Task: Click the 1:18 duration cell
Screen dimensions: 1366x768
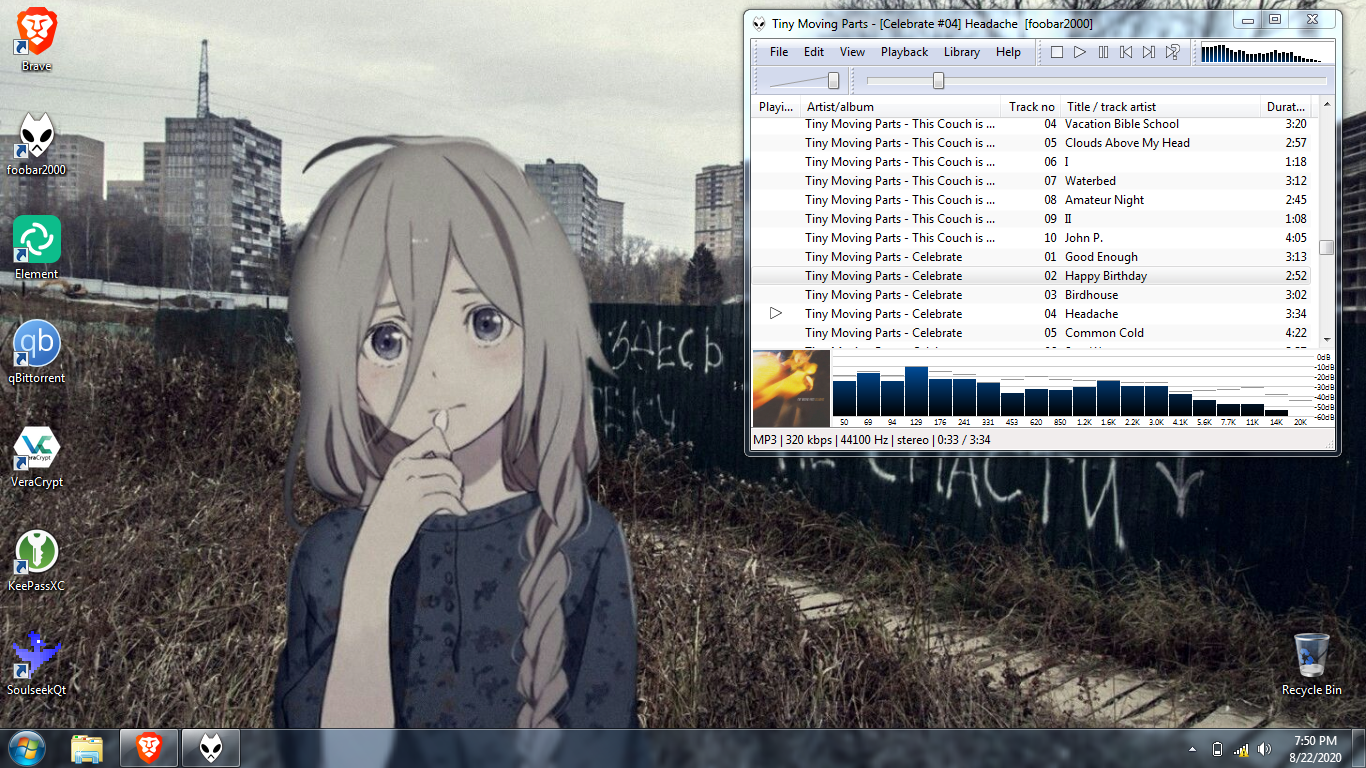Action: pos(1296,162)
